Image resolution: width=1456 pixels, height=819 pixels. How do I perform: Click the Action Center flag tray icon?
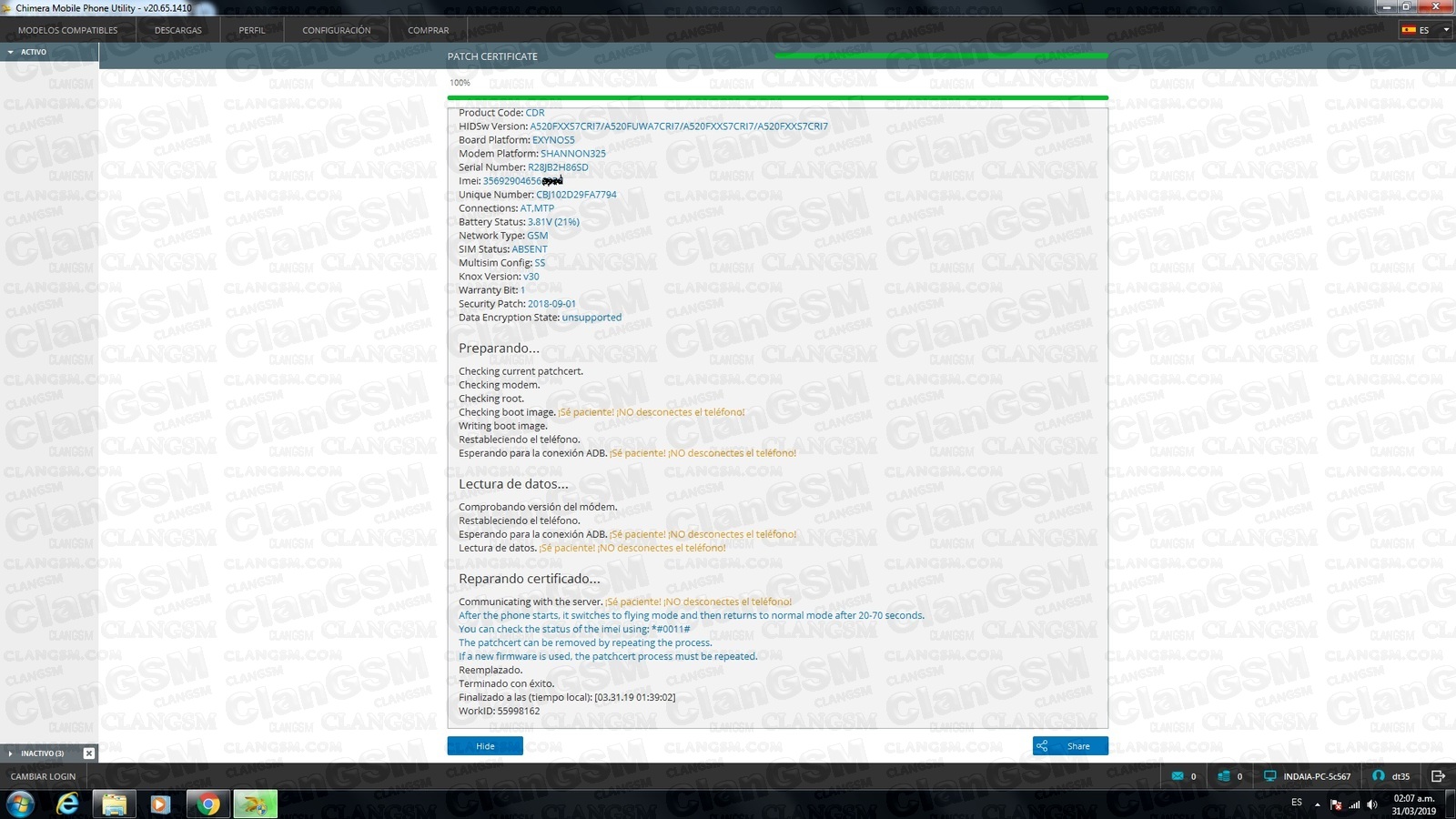1336,804
